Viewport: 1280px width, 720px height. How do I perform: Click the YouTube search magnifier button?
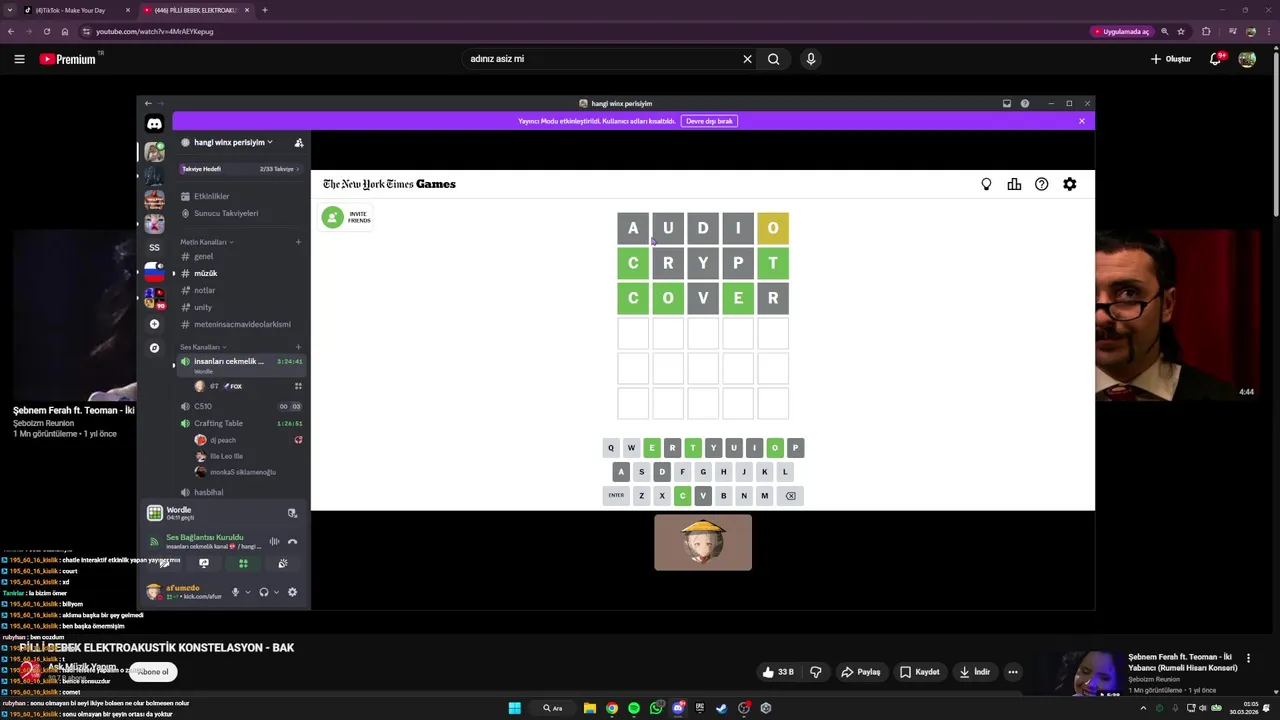(773, 59)
